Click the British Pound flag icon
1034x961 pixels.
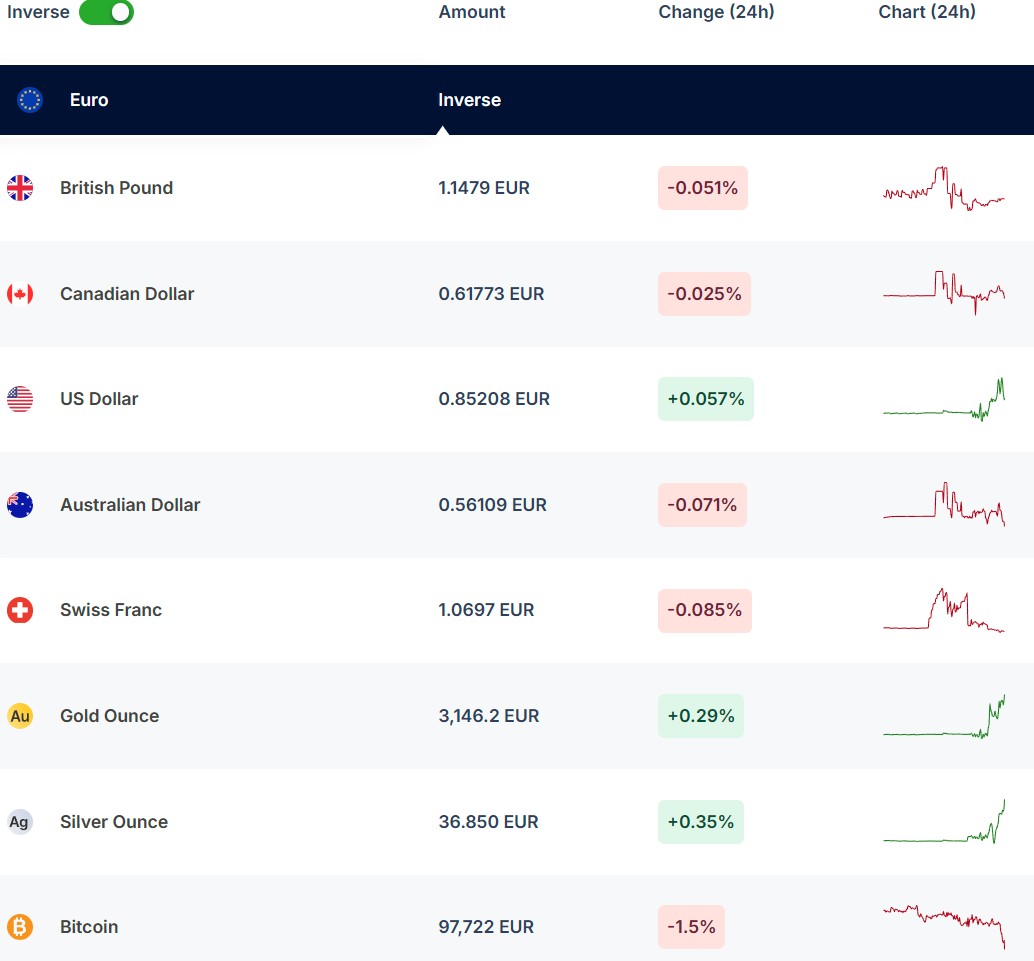tap(20, 188)
